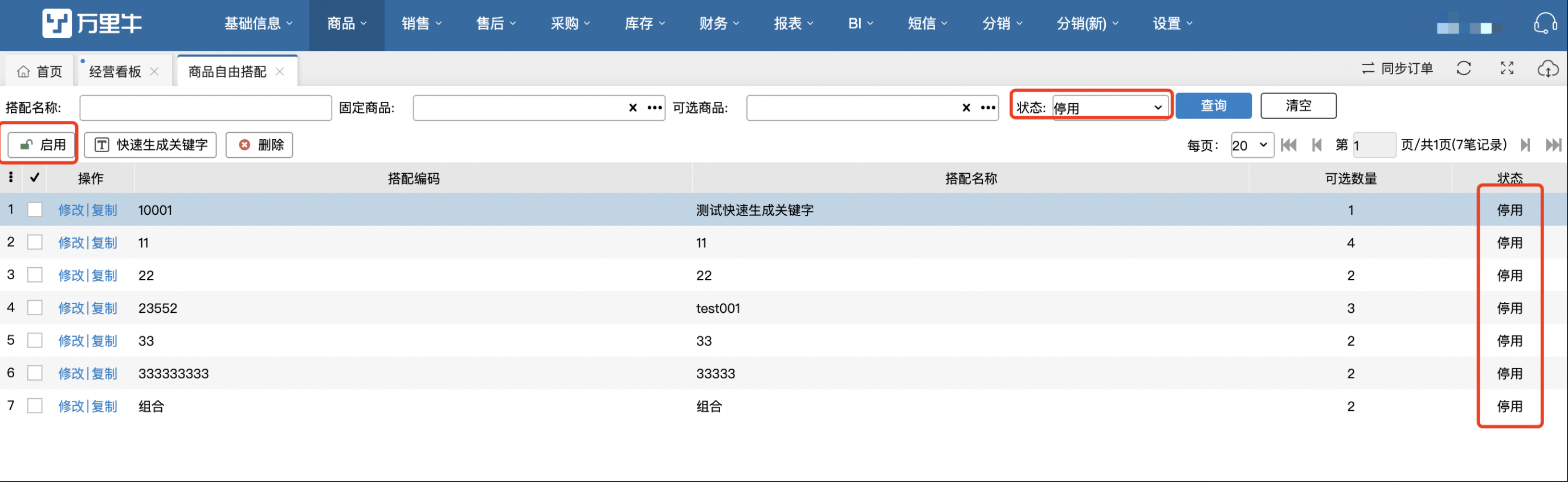Close the 商品自由搭配 tab

coord(280,71)
